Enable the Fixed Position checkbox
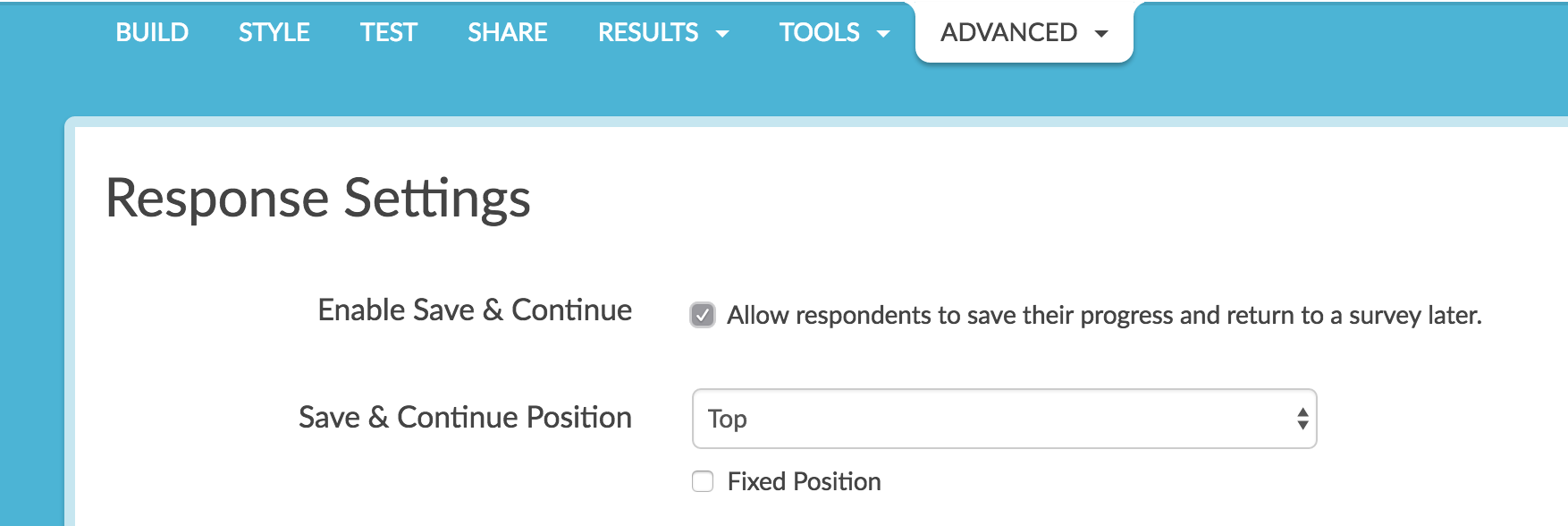1568x526 pixels. tap(703, 481)
